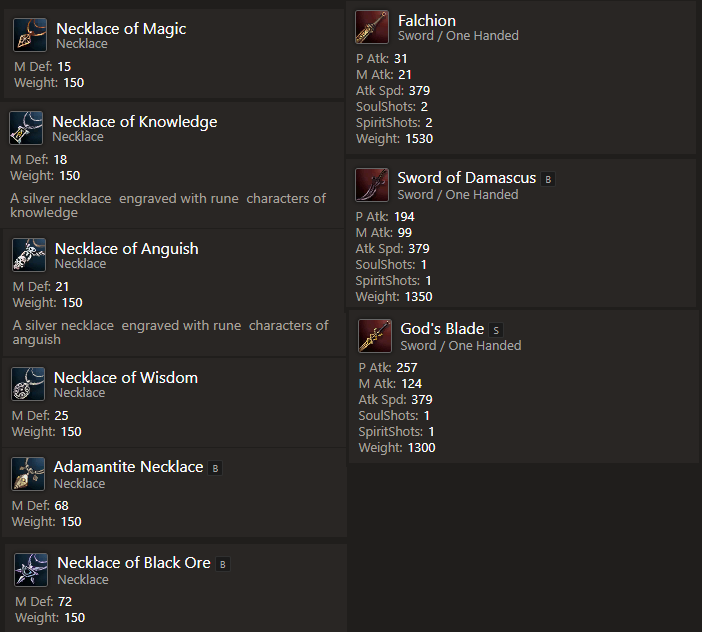
Task: Open the God's Blade title link
Action: point(442,329)
